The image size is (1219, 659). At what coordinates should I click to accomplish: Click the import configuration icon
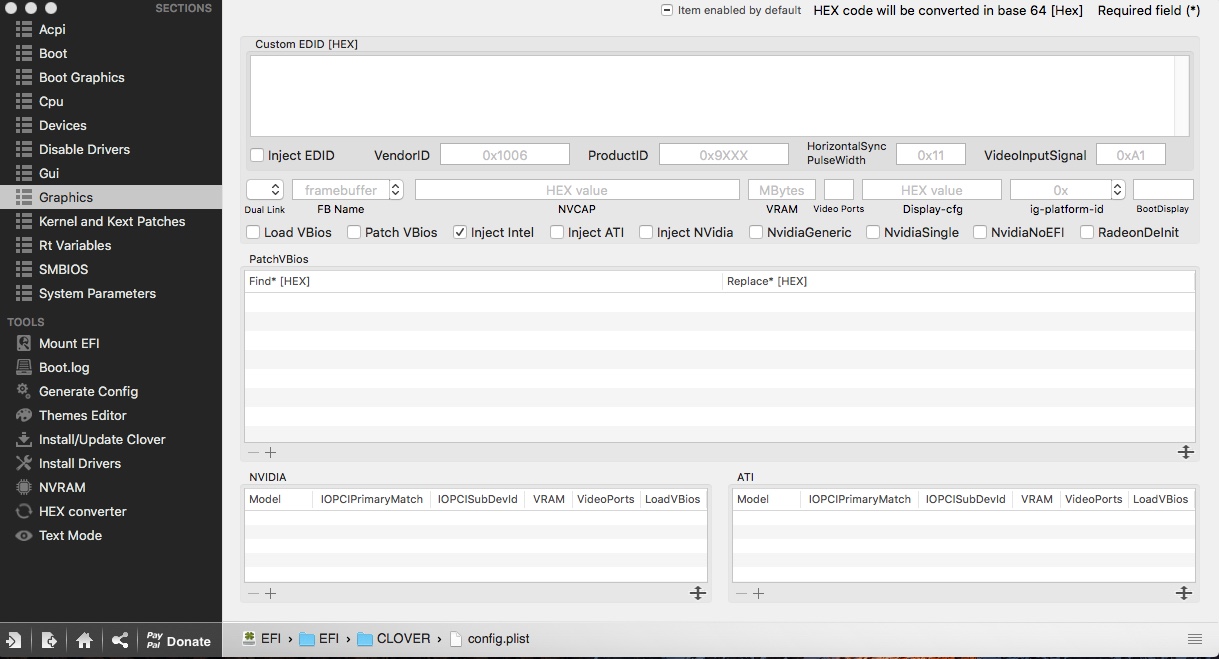click(14, 641)
